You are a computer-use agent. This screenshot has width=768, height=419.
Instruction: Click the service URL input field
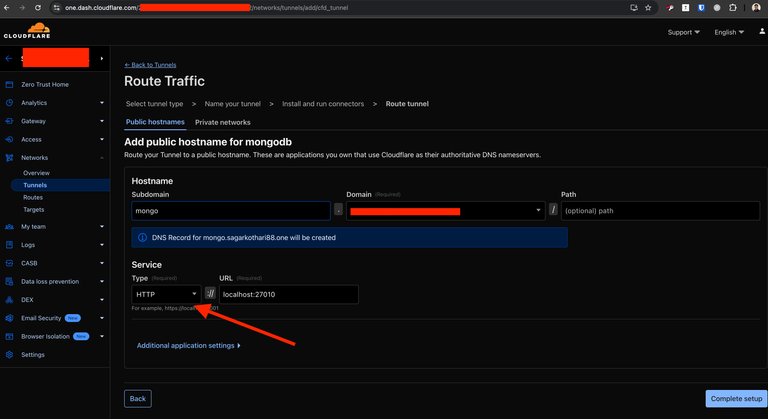288,294
